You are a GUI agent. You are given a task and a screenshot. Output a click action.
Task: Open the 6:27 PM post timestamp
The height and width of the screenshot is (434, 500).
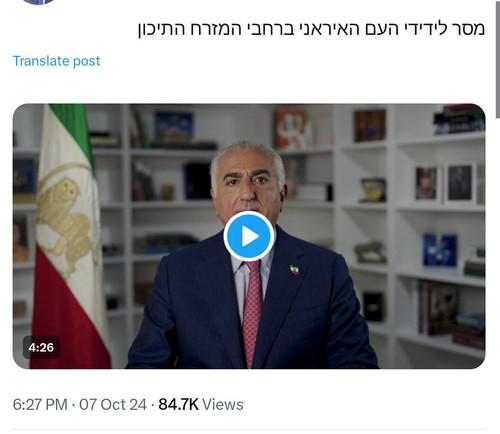point(40,404)
